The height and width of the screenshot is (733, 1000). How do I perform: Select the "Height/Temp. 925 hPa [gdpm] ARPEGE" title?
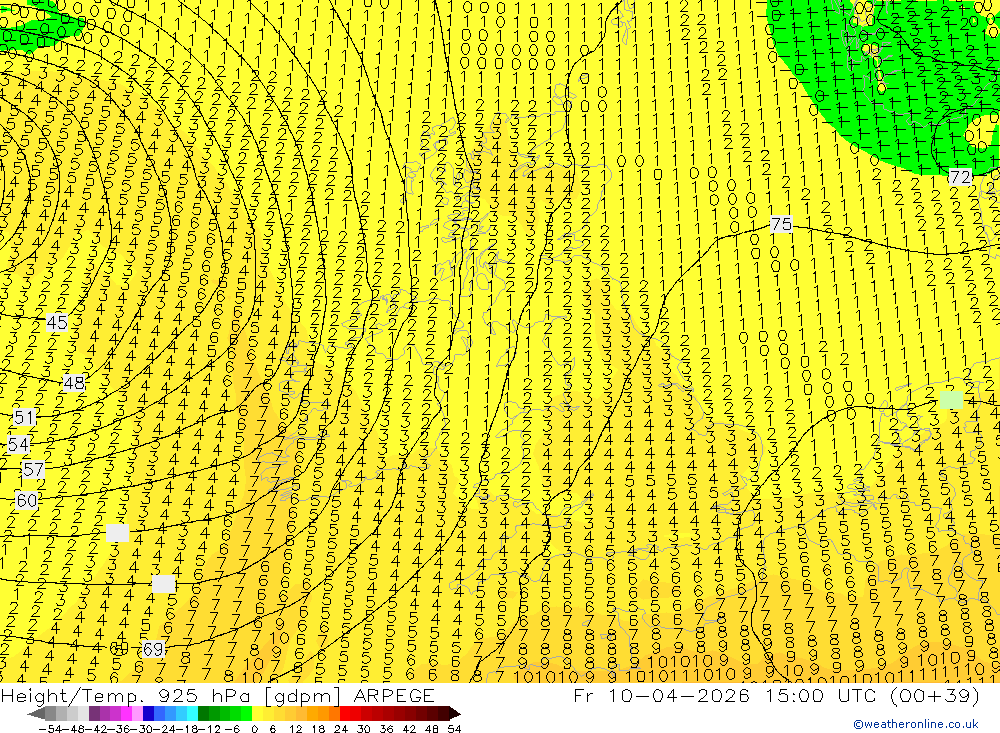tap(217, 695)
